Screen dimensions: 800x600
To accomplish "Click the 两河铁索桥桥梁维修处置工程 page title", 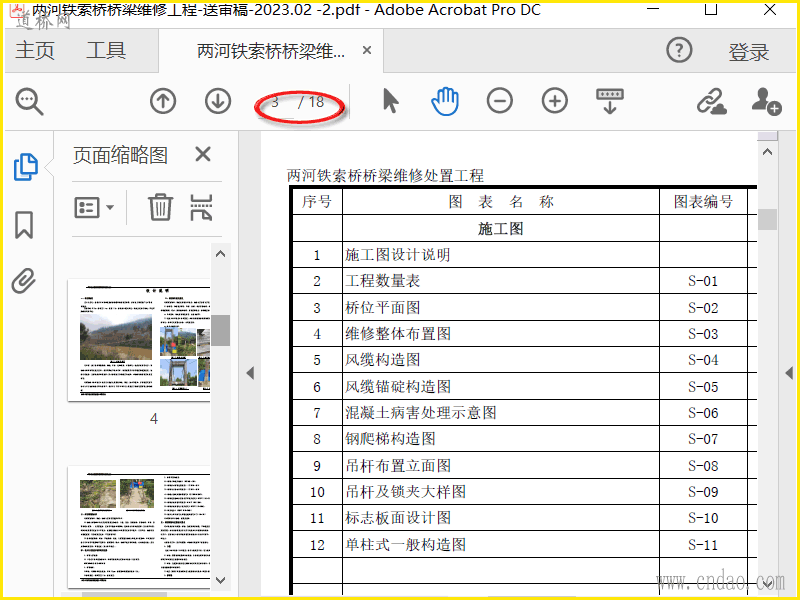I will click(x=385, y=176).
